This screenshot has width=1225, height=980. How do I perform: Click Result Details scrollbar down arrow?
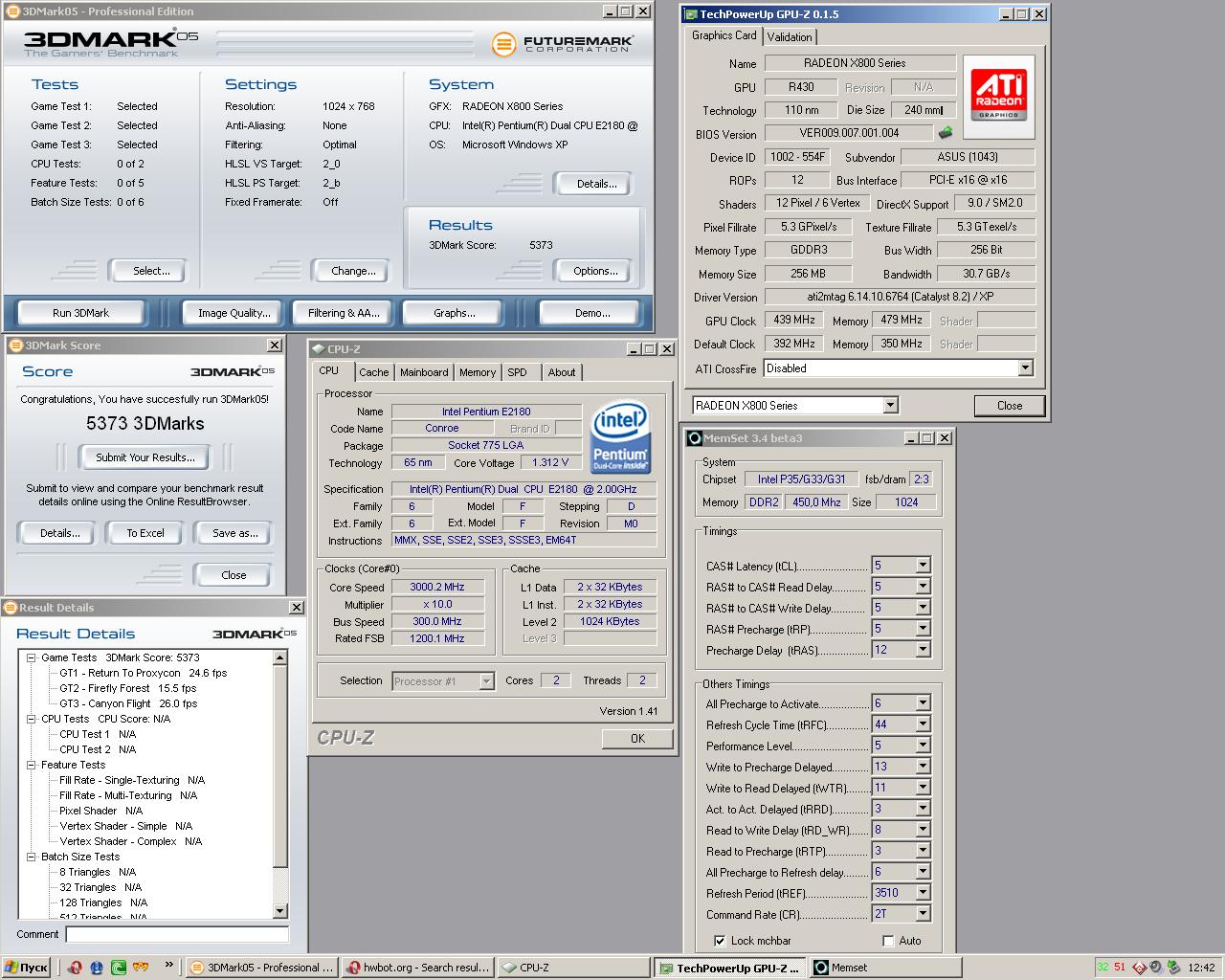pos(280,911)
